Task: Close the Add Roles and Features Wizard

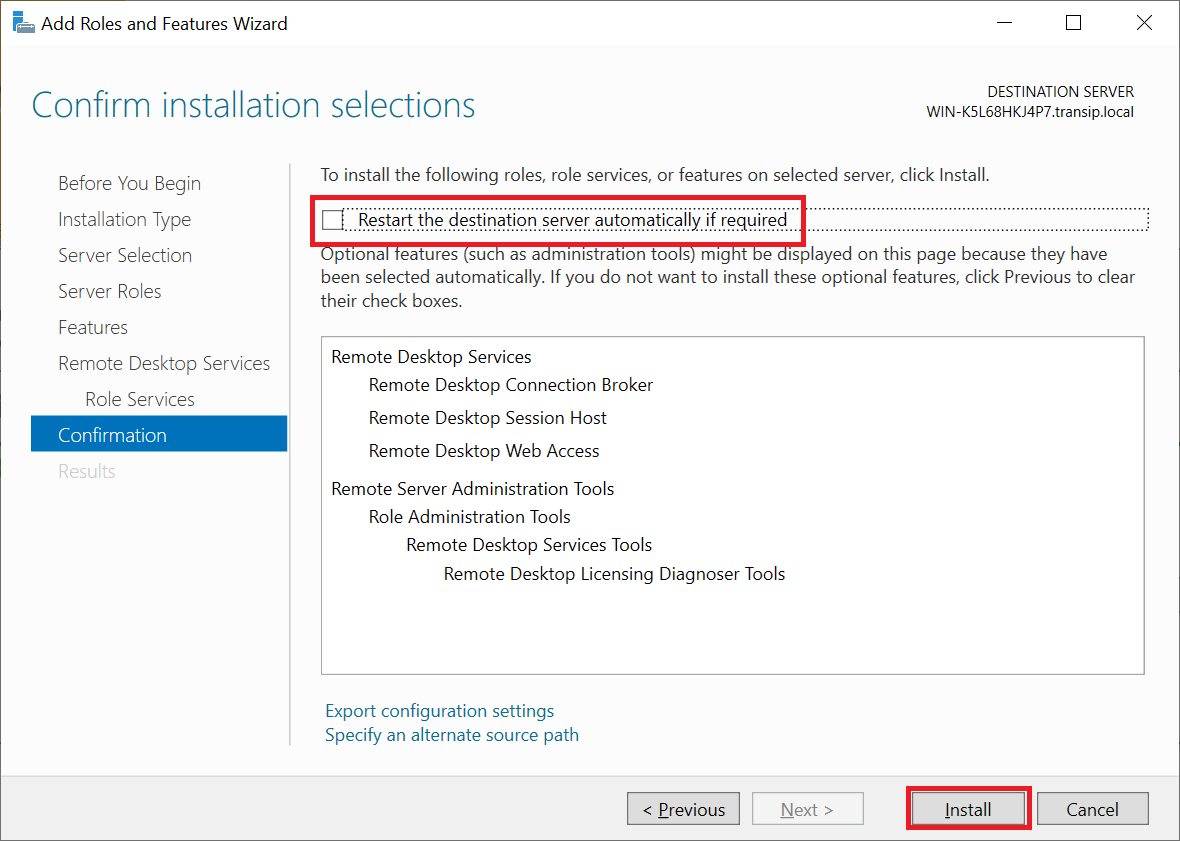Action: click(x=1144, y=23)
